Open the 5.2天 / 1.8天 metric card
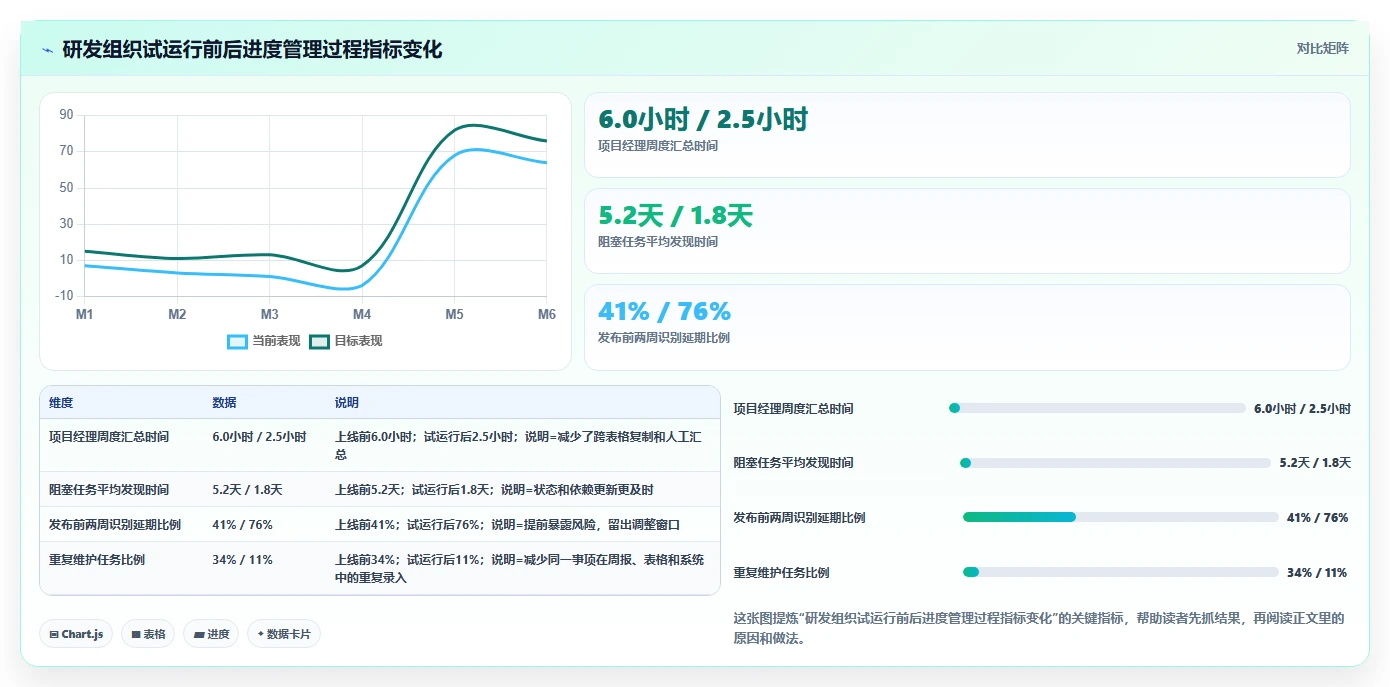 coord(967,231)
